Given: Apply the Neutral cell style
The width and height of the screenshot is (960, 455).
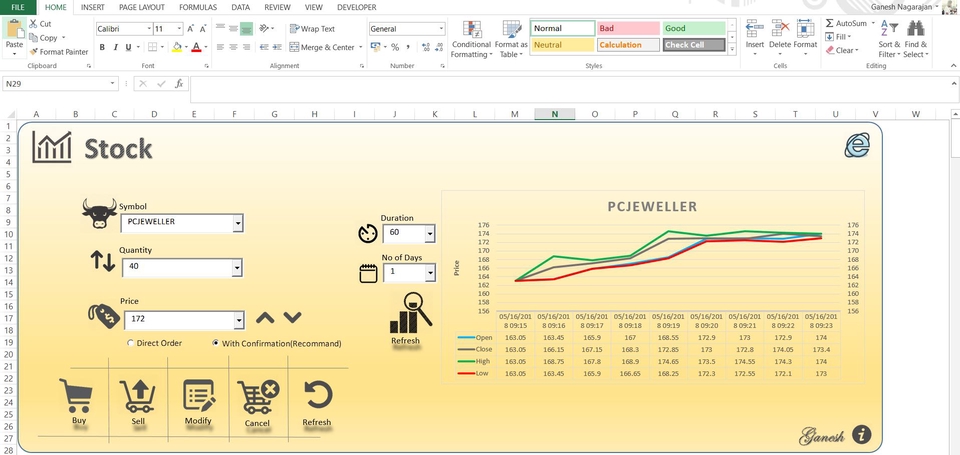Looking at the screenshot, I should coord(562,45).
